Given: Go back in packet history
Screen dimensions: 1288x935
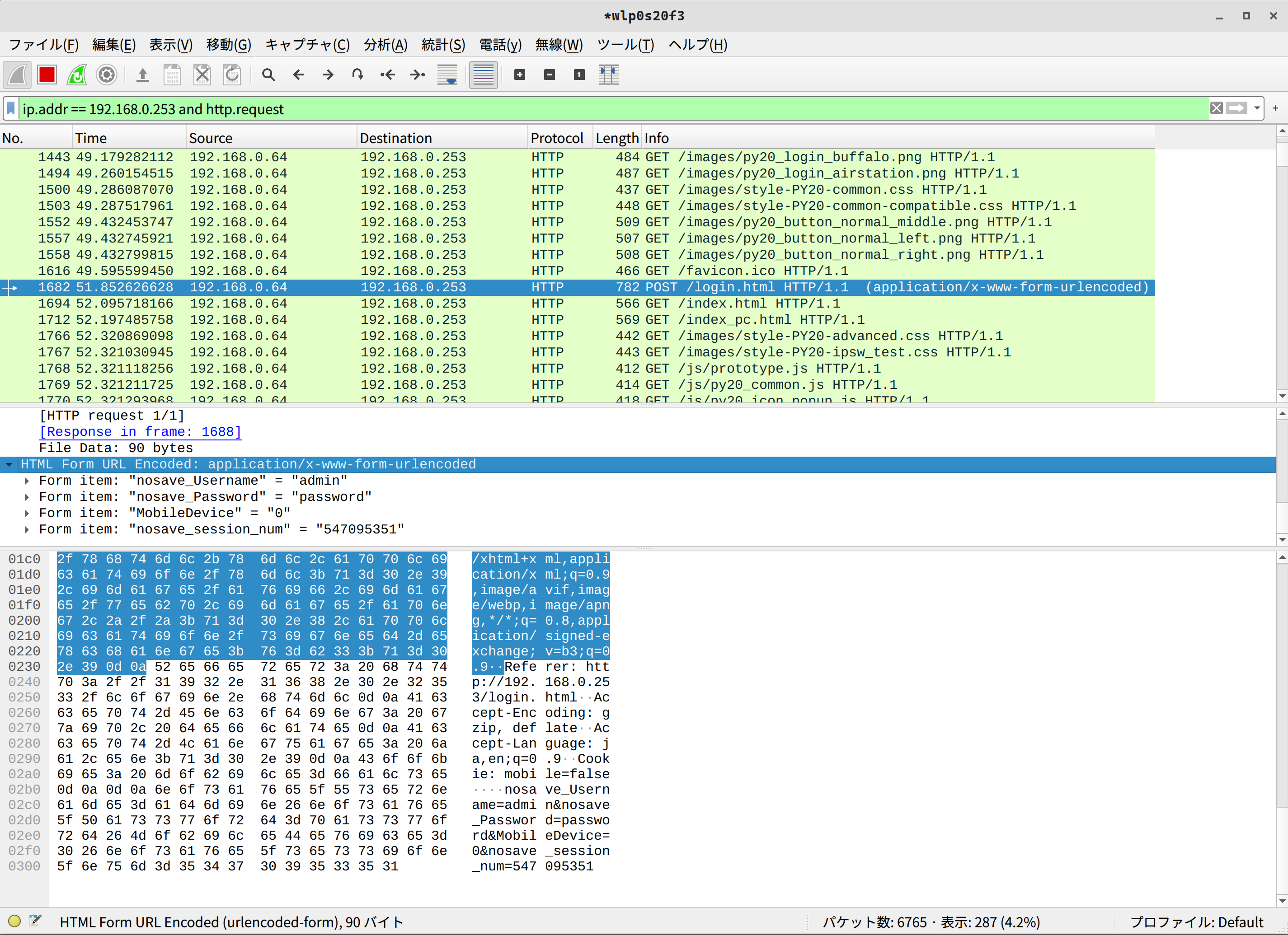Looking at the screenshot, I should tap(298, 75).
